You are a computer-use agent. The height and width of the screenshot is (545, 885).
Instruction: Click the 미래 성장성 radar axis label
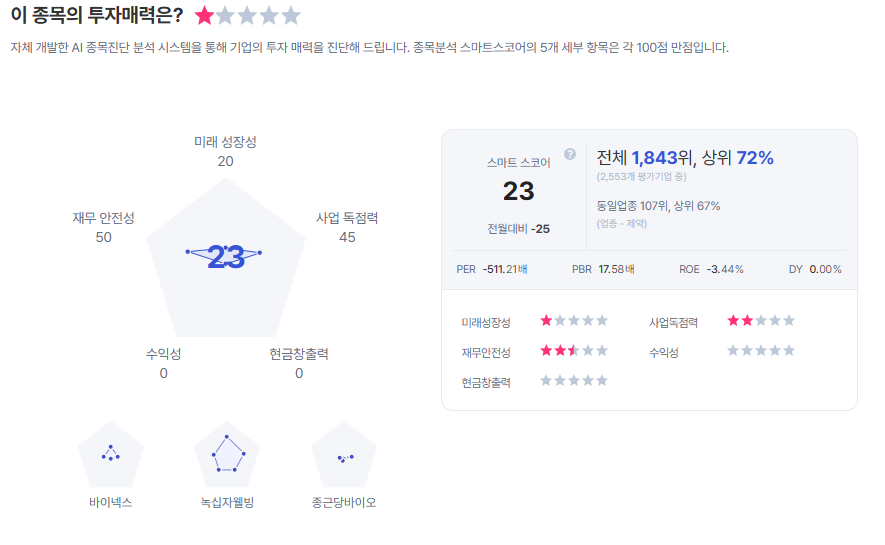[x=225, y=142]
